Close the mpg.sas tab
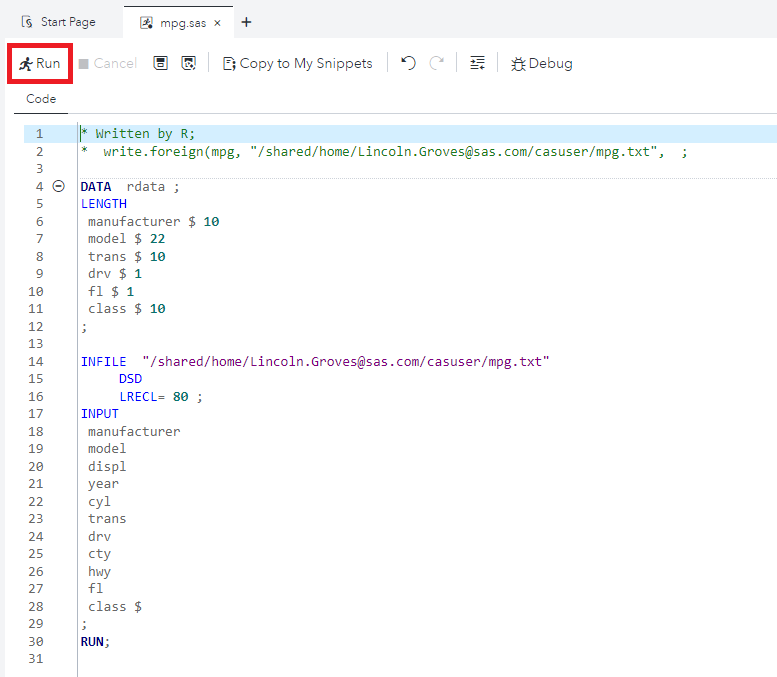Viewport: 777px width, 677px height. [x=218, y=22]
